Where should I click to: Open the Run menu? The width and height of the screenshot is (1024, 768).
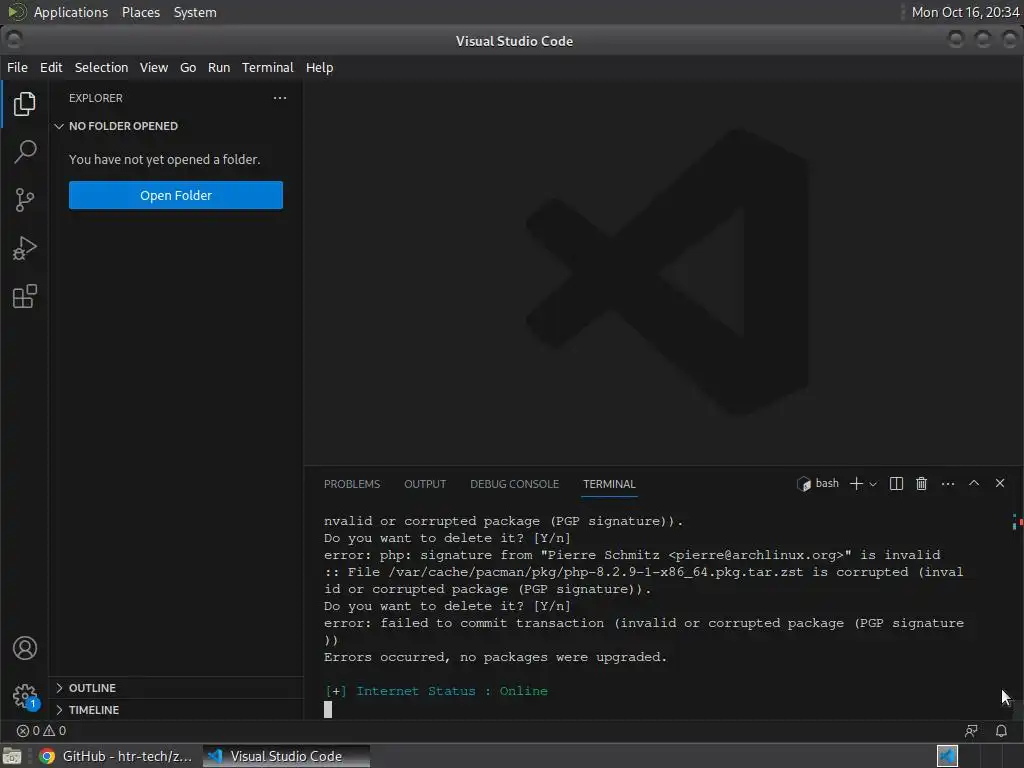coord(219,67)
